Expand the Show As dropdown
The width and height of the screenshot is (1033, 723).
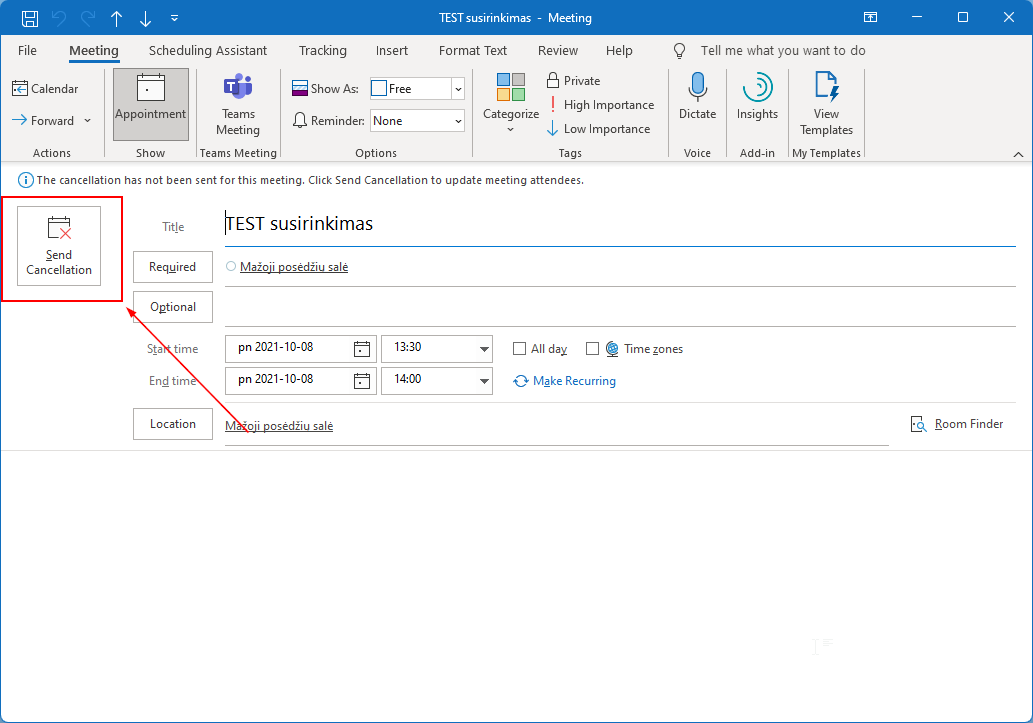(458, 89)
